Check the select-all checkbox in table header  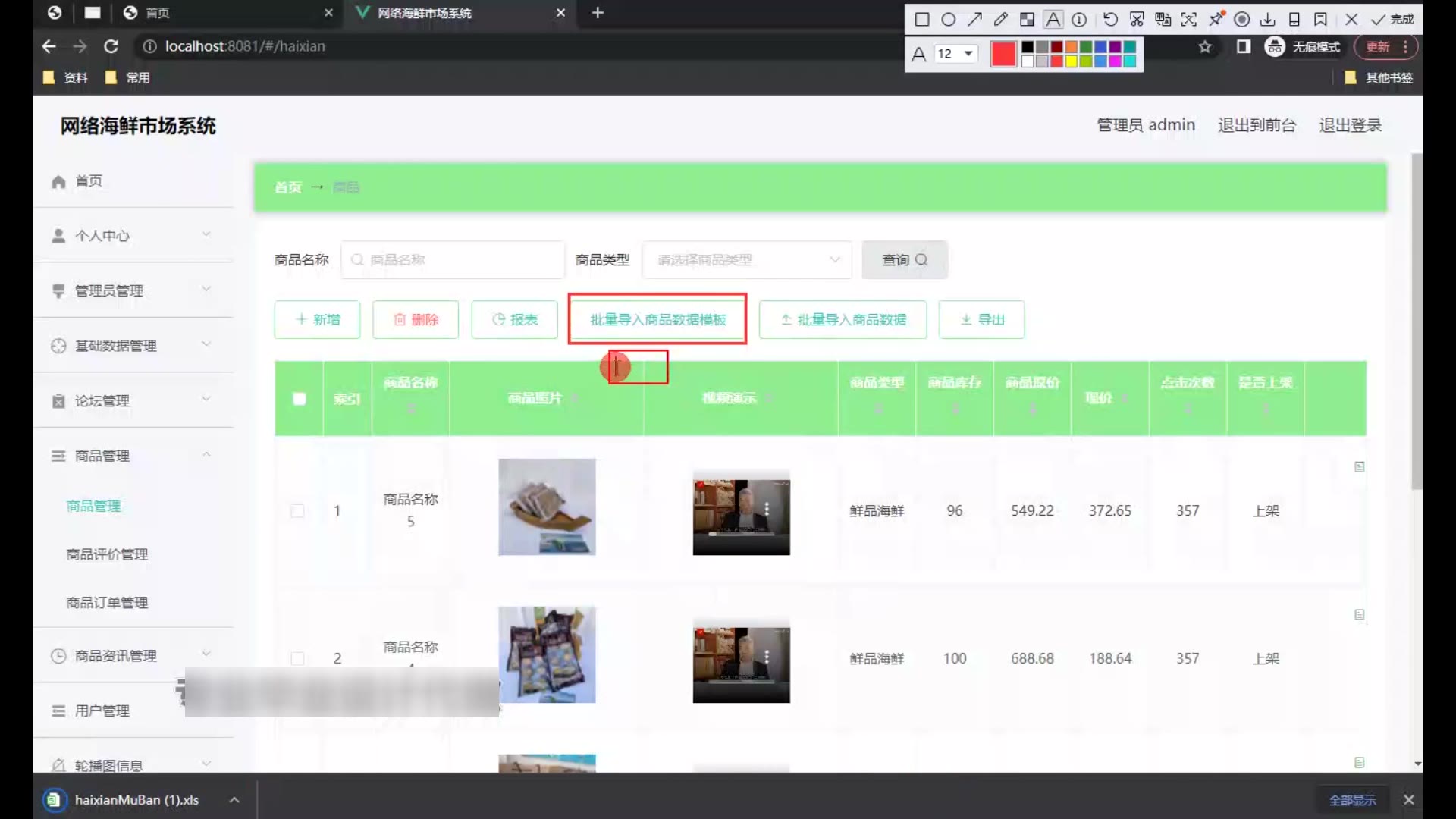click(300, 399)
